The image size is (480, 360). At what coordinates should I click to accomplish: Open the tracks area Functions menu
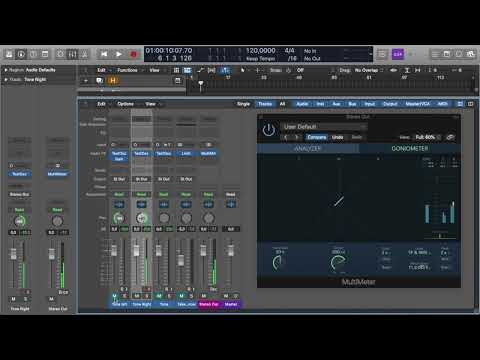click(127, 70)
